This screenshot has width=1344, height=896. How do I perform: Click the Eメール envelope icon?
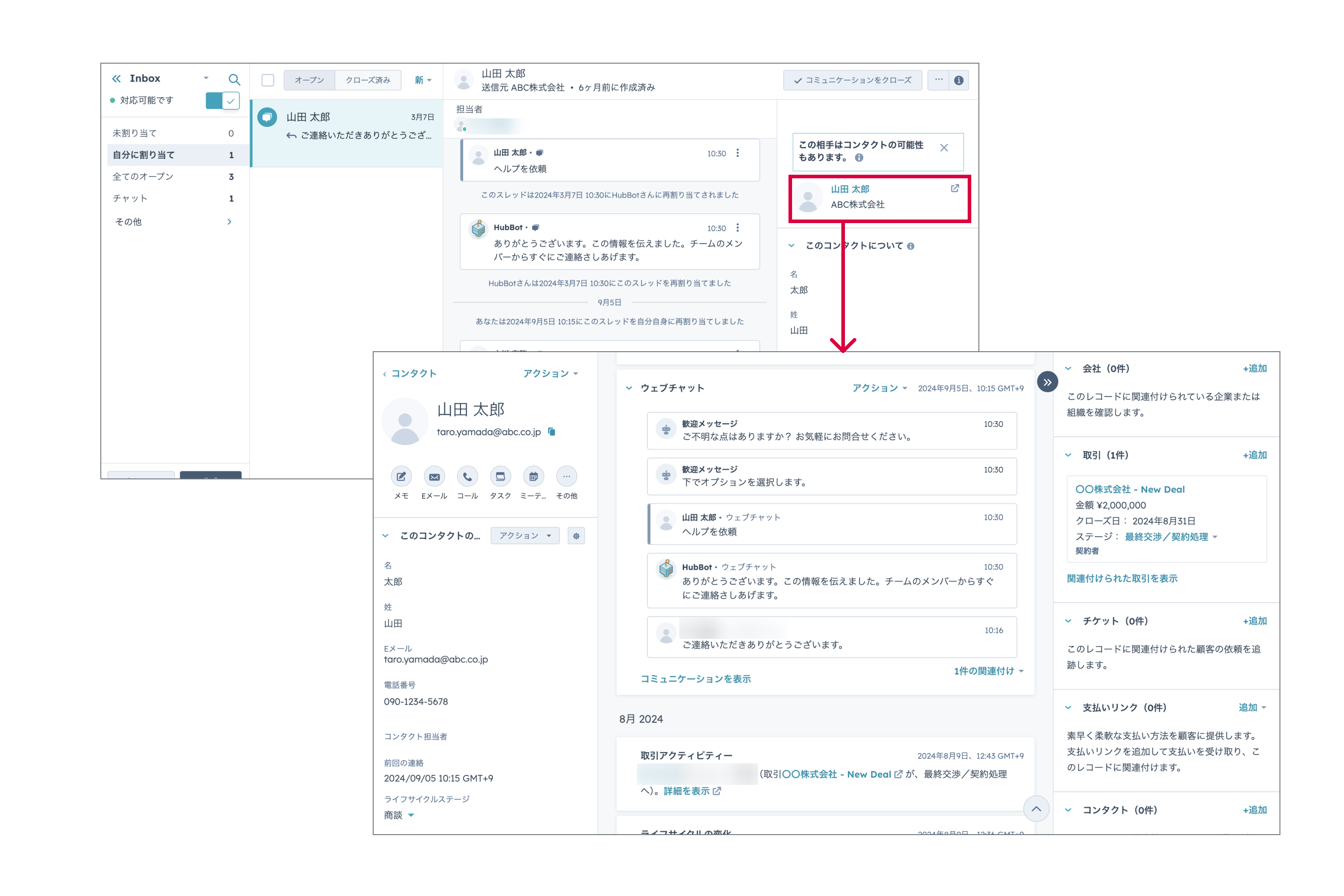coord(434,477)
